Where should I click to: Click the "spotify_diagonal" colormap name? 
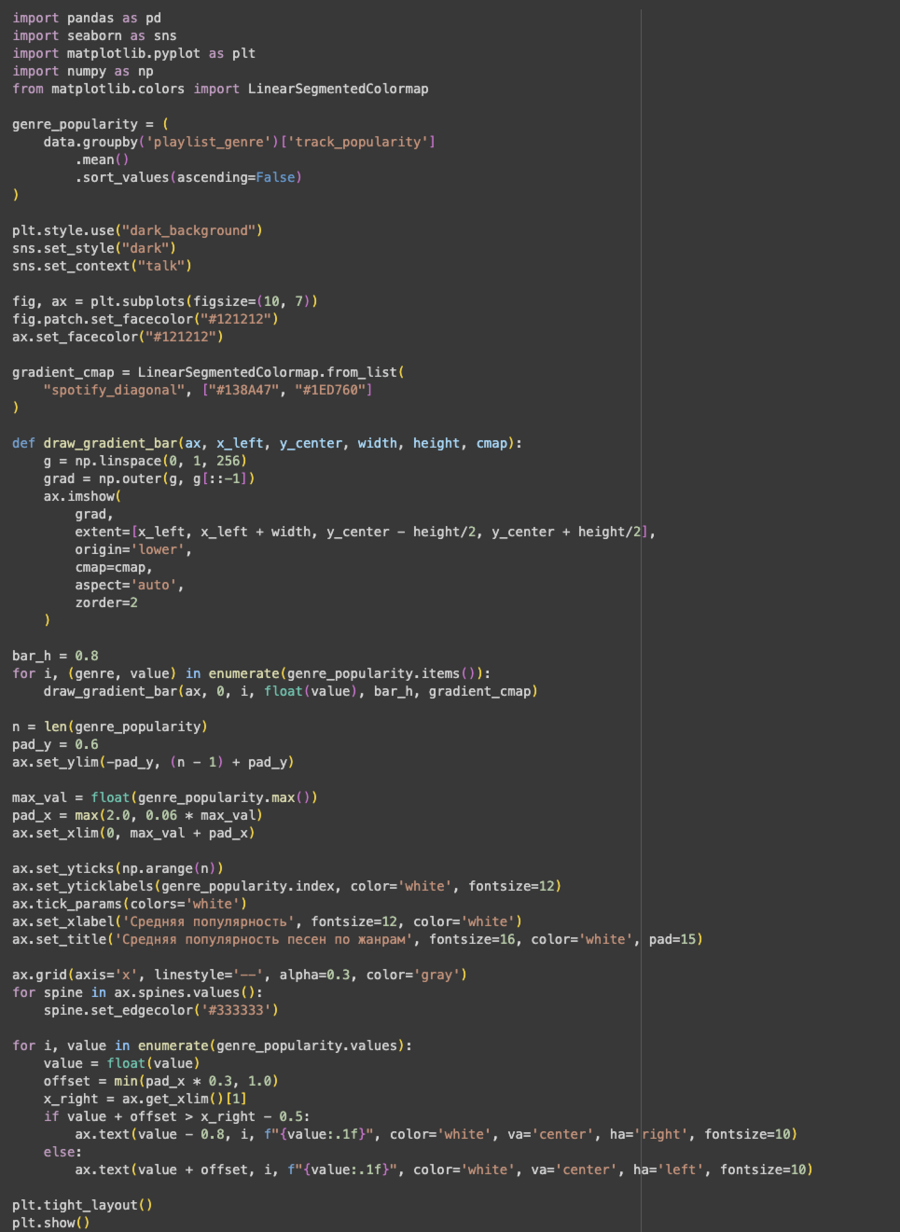coord(113,390)
